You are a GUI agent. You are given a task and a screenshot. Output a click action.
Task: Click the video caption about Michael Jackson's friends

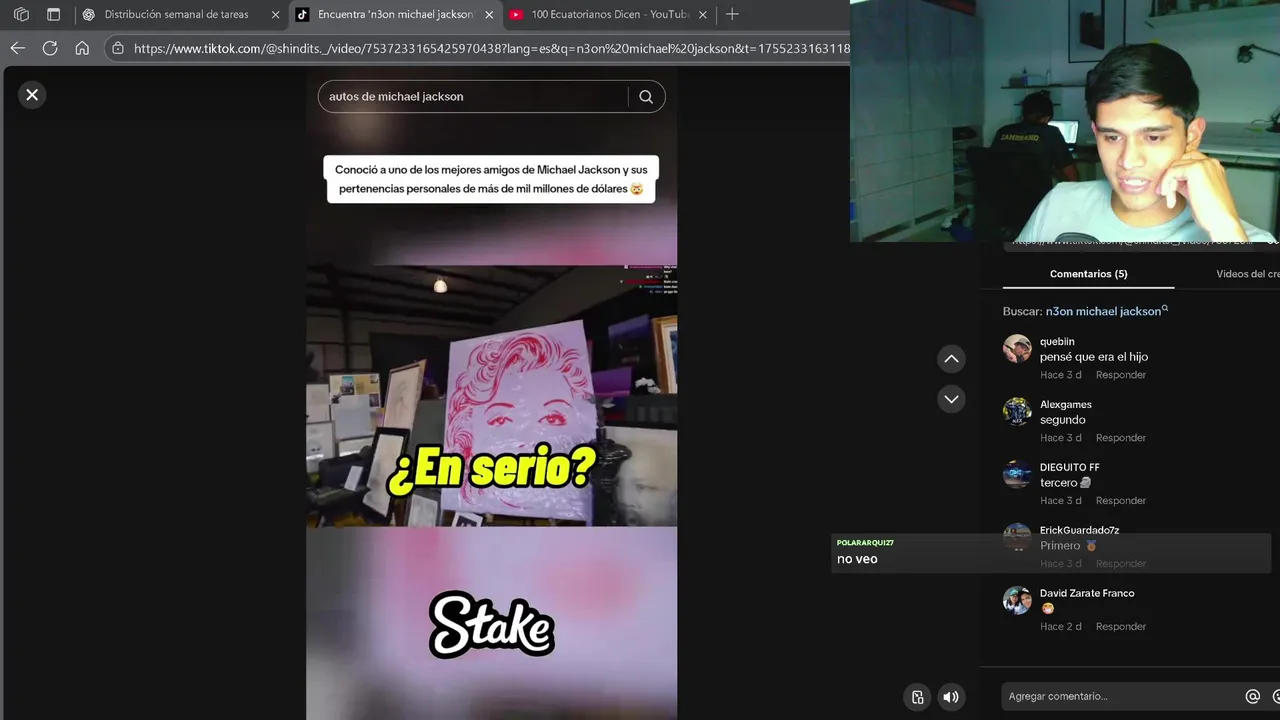coord(491,179)
